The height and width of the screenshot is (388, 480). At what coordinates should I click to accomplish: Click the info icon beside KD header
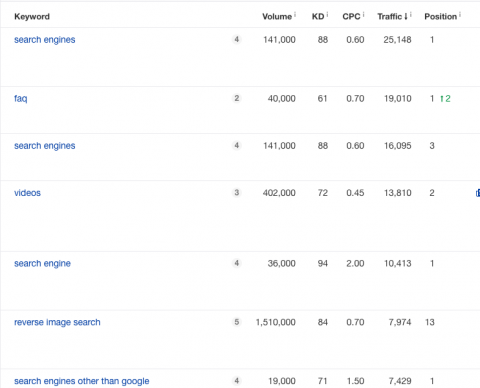coord(327,14)
